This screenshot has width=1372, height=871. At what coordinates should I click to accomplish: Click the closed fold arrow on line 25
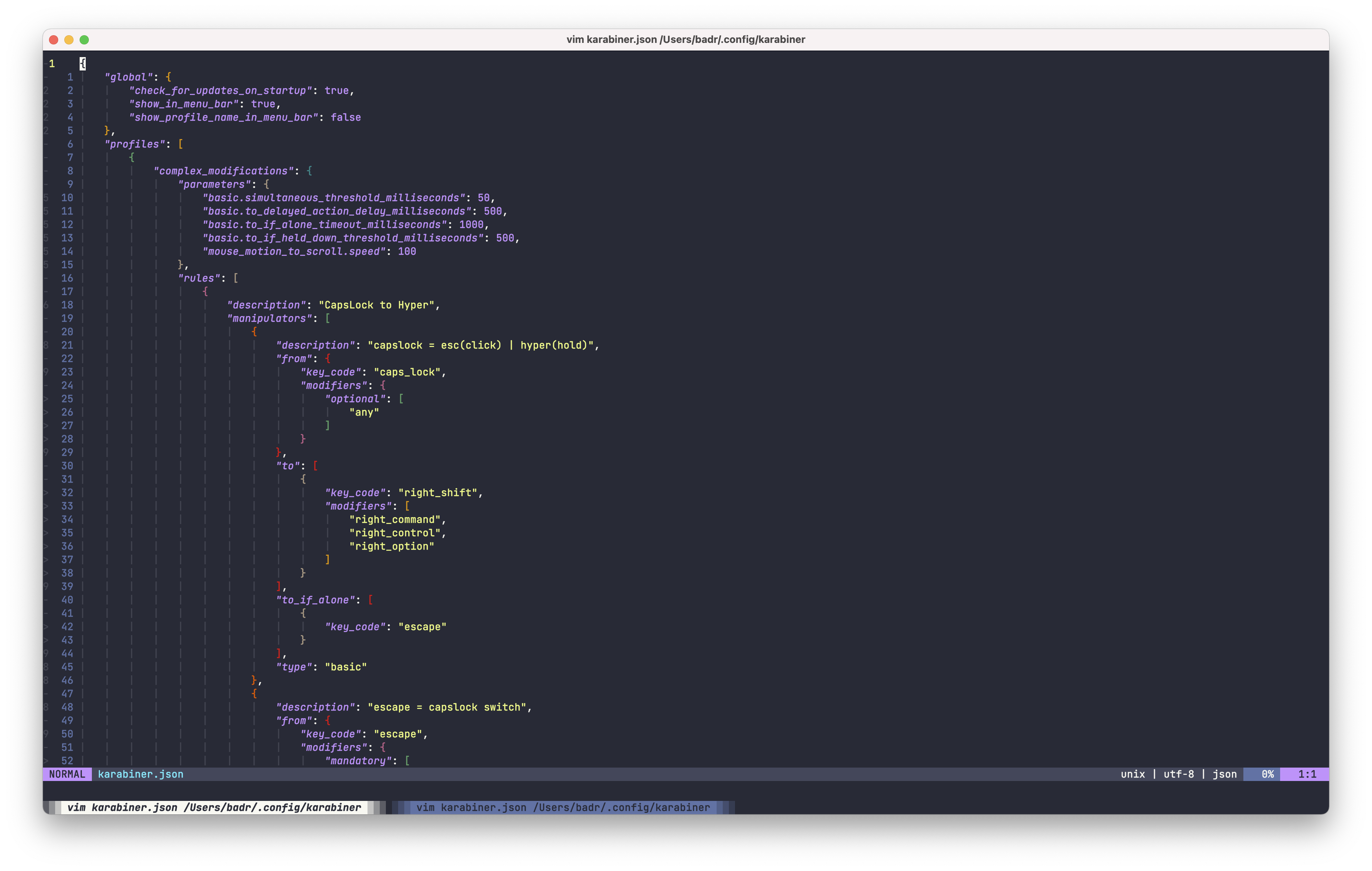click(x=46, y=398)
